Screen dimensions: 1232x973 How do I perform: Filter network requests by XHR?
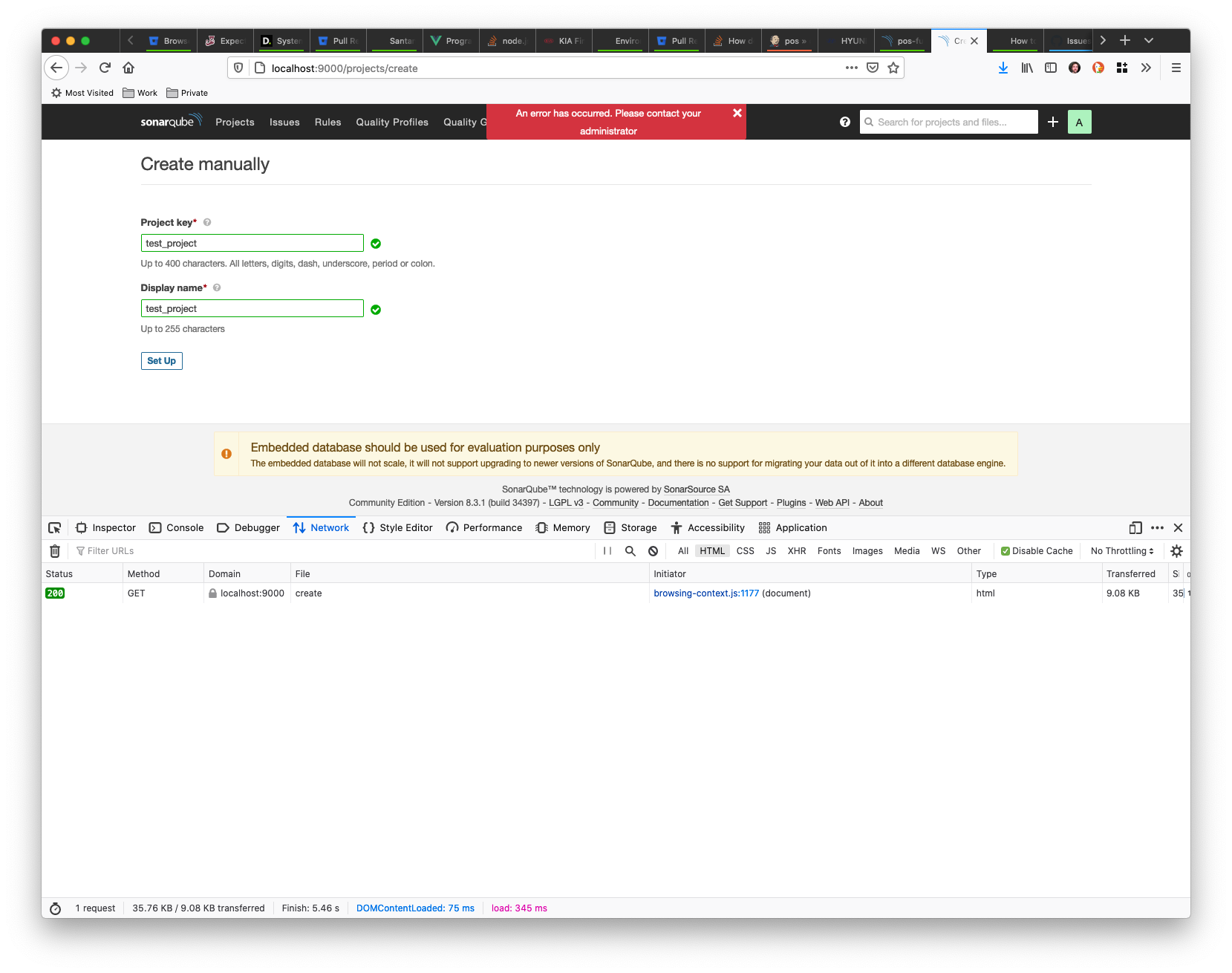797,551
